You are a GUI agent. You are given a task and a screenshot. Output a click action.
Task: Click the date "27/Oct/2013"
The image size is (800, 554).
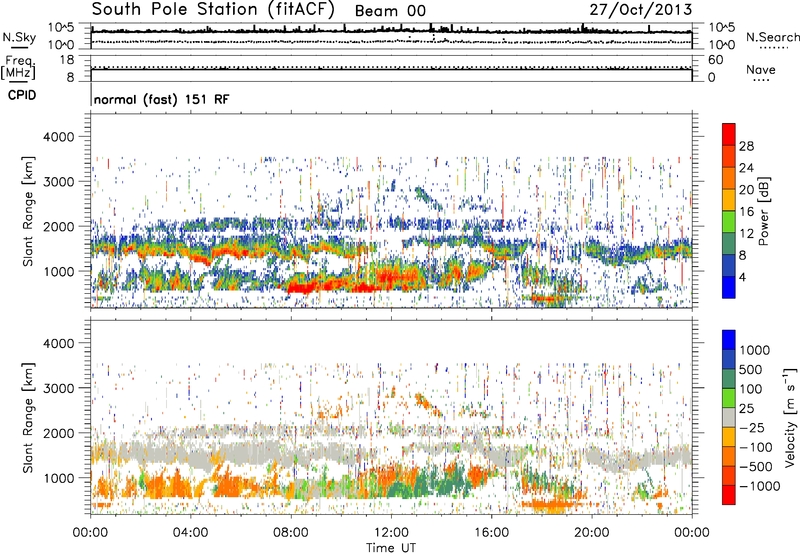click(641, 10)
